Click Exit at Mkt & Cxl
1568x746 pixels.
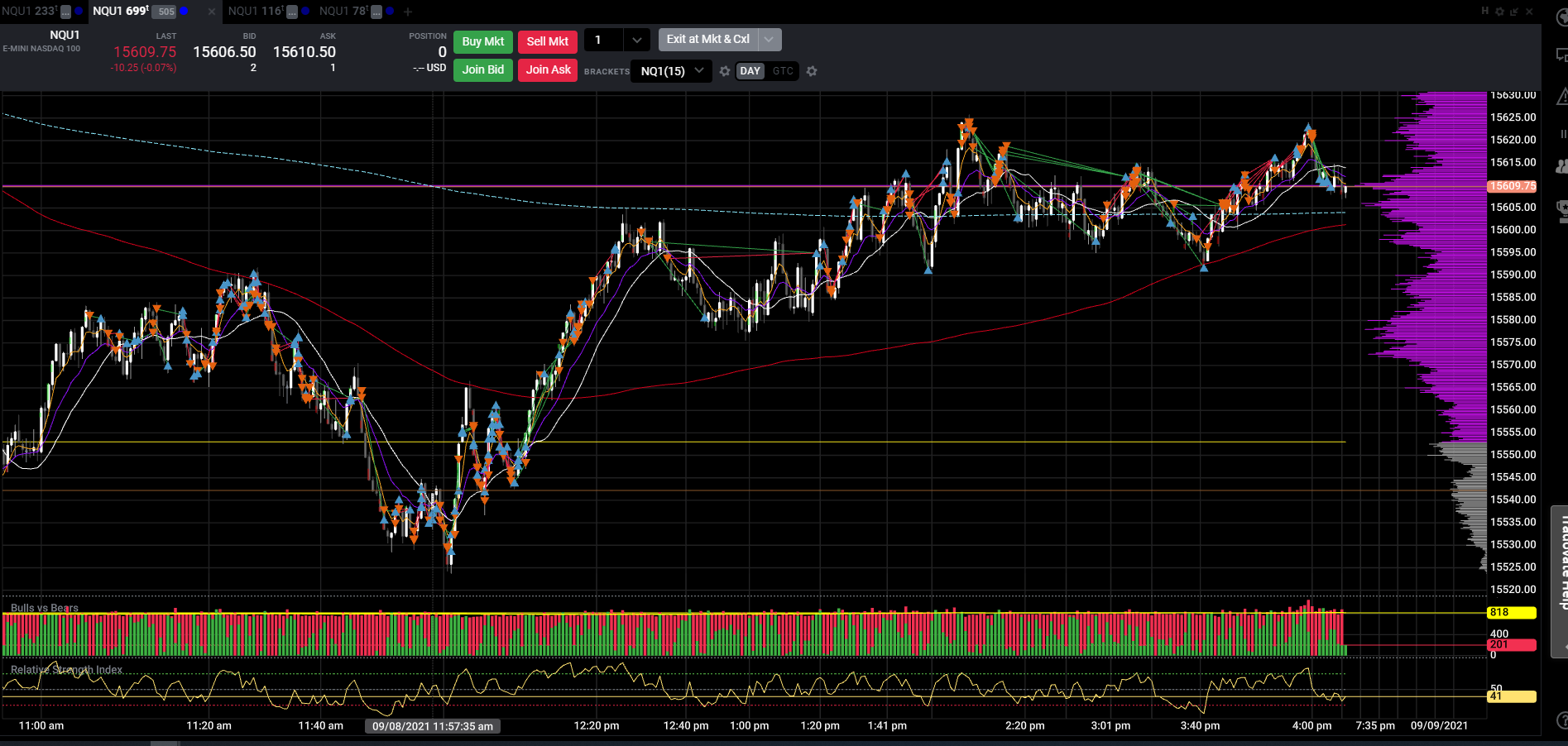tap(708, 39)
